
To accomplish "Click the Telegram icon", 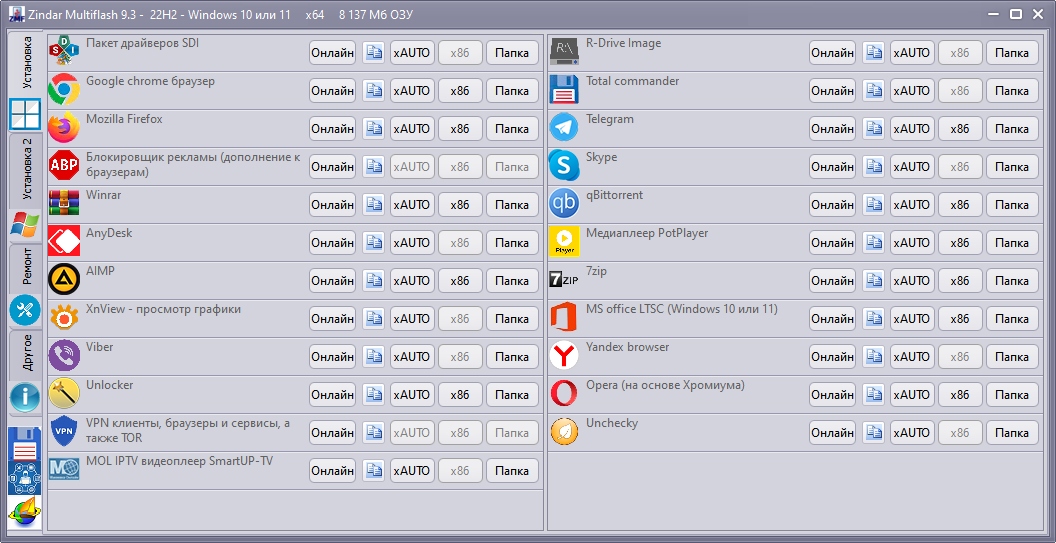I will pos(564,128).
